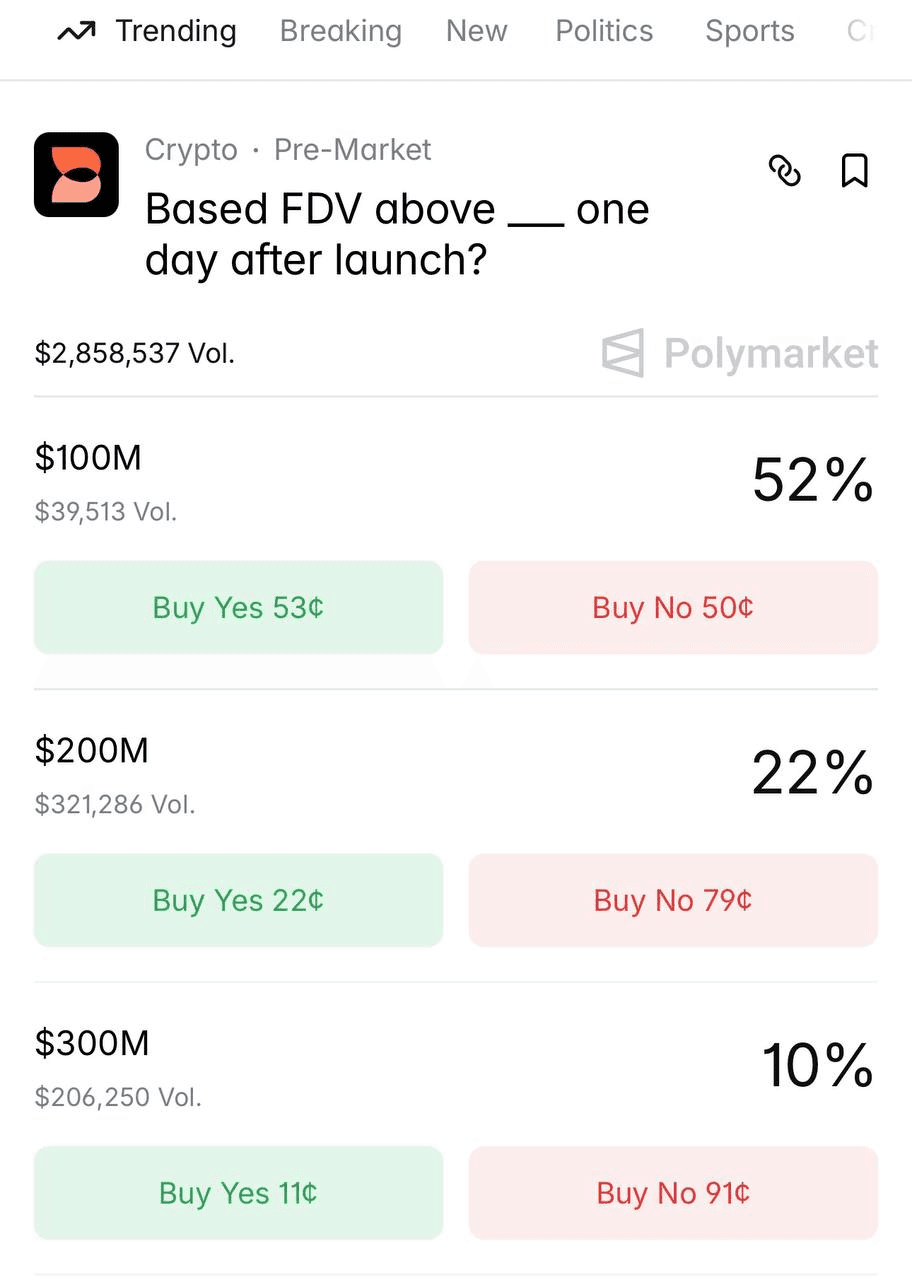Select the Trending tab label

point(176,32)
